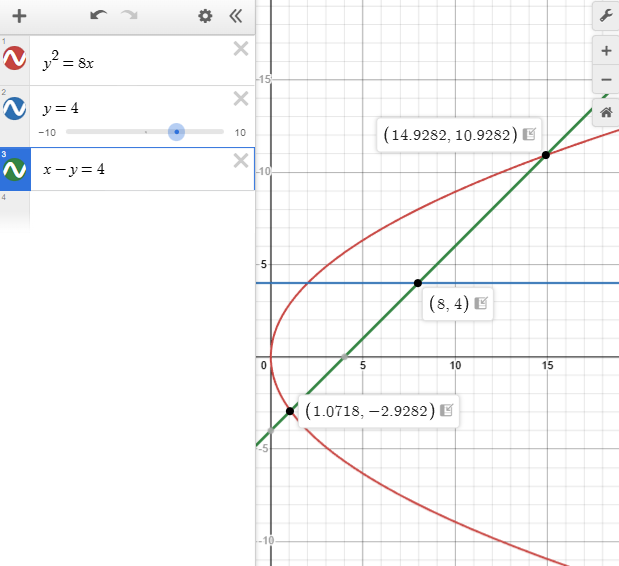Click the Add Item plus button
The height and width of the screenshot is (566, 619).
19,16
